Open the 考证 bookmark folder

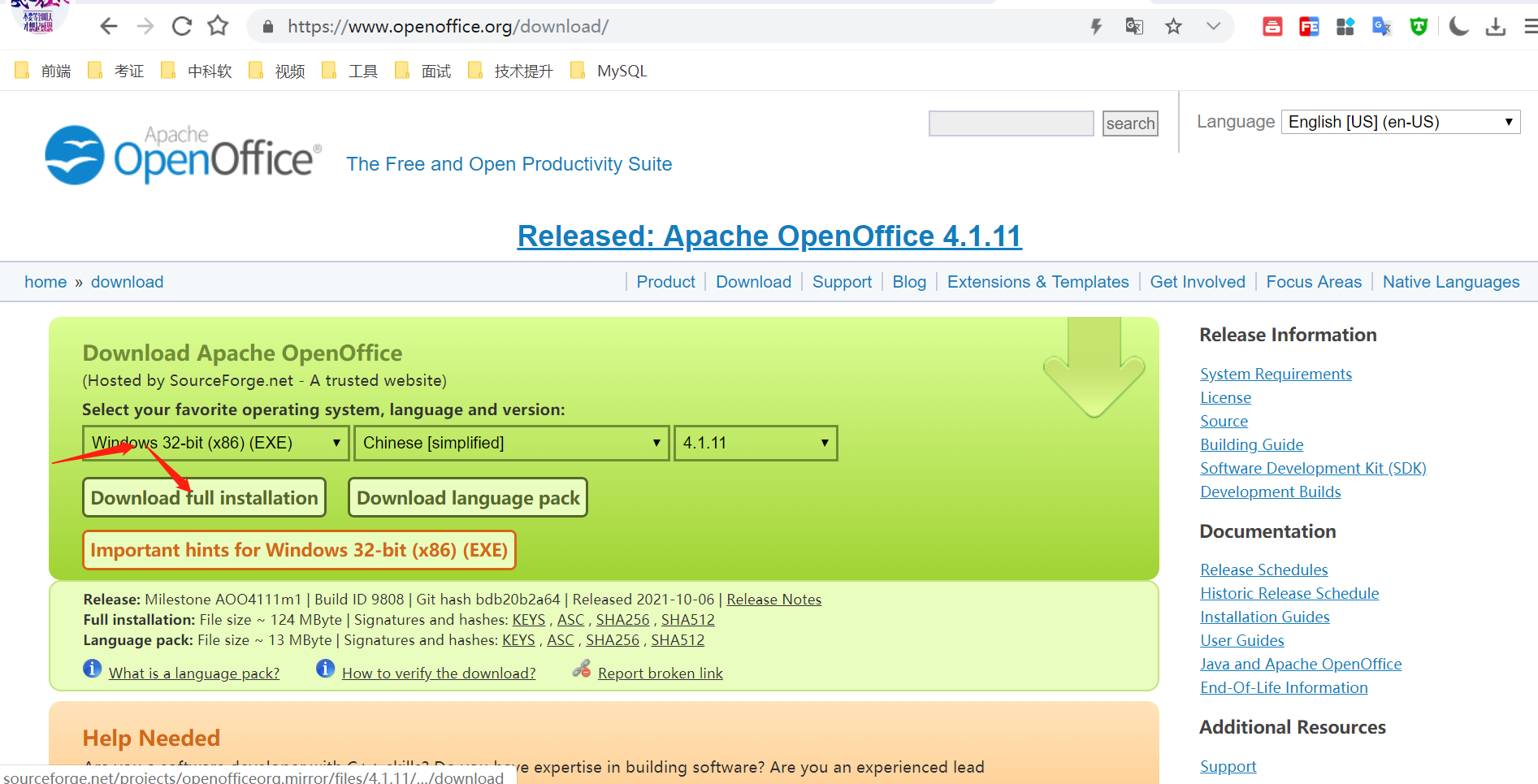(x=116, y=71)
